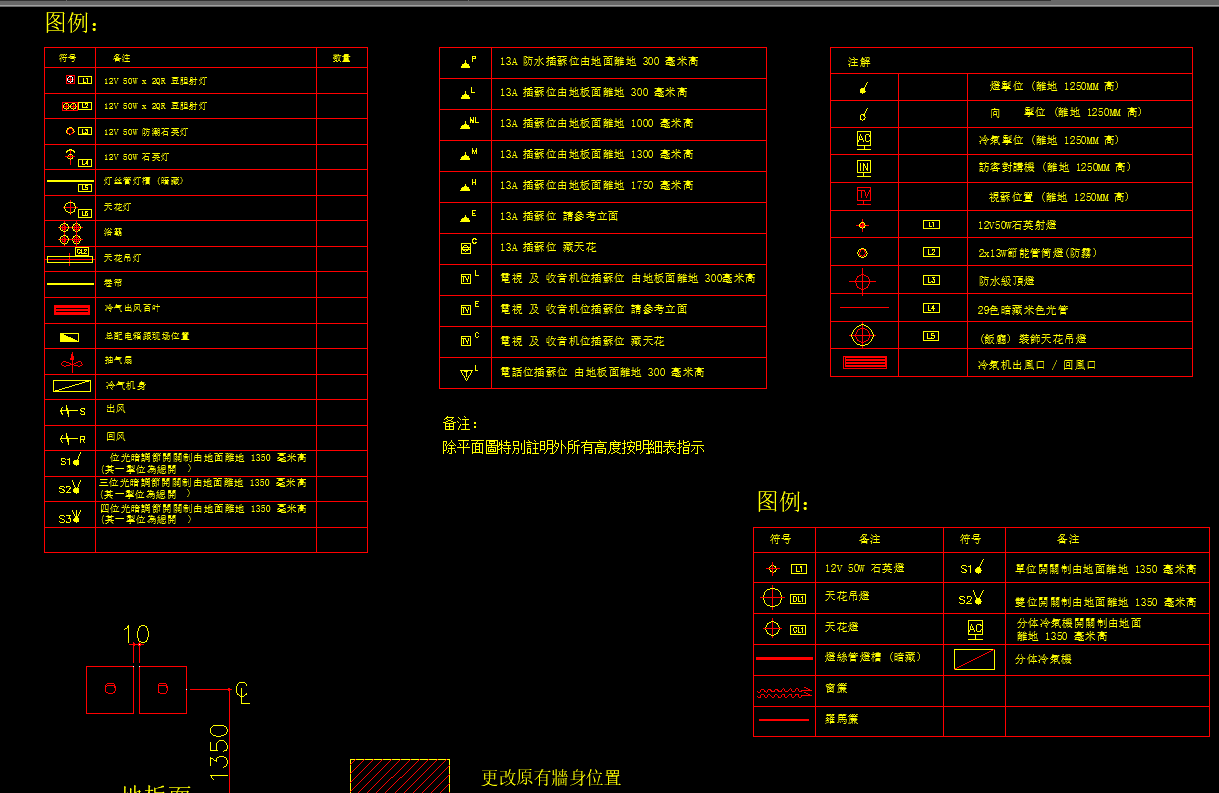Viewport: 1219px width, 793px height.
Task: Click the '图例:' heading at top left
Action: pyautogui.click(x=72, y=23)
